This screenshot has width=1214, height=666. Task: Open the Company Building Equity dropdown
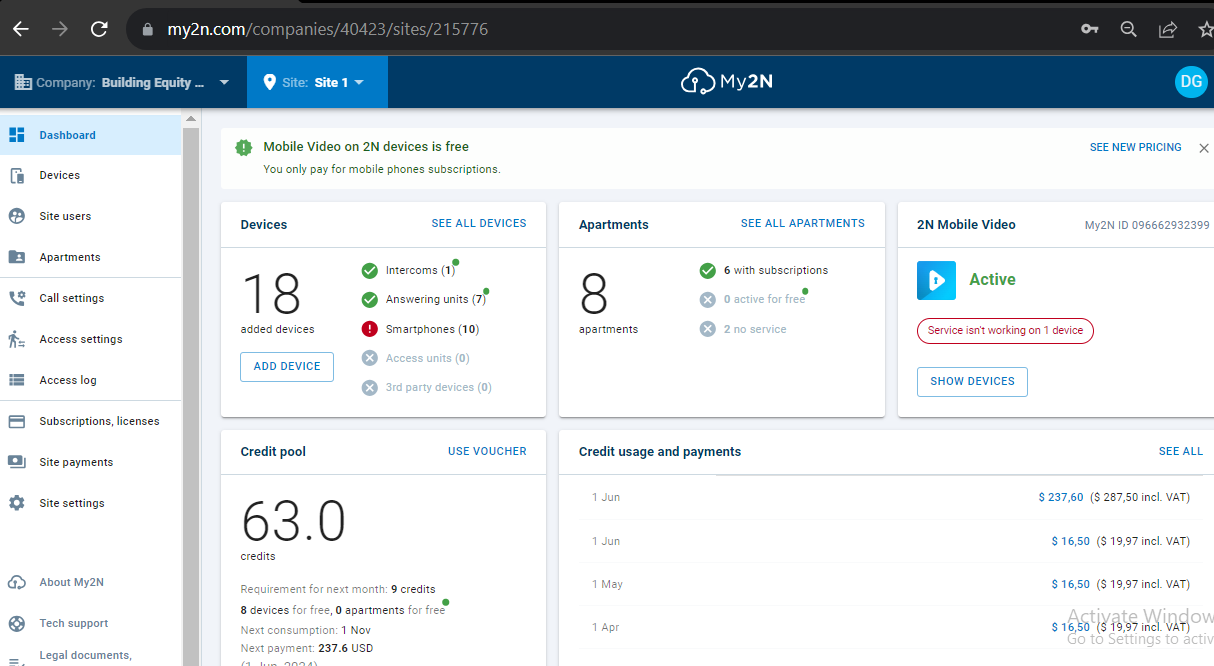(x=123, y=82)
